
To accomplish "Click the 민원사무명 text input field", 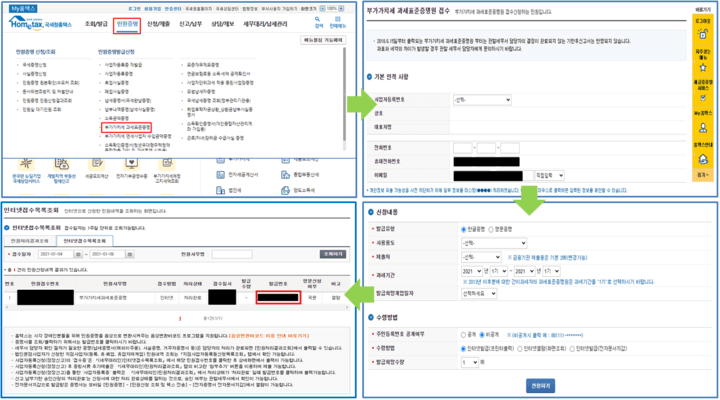I will pyautogui.click(x=232, y=254).
